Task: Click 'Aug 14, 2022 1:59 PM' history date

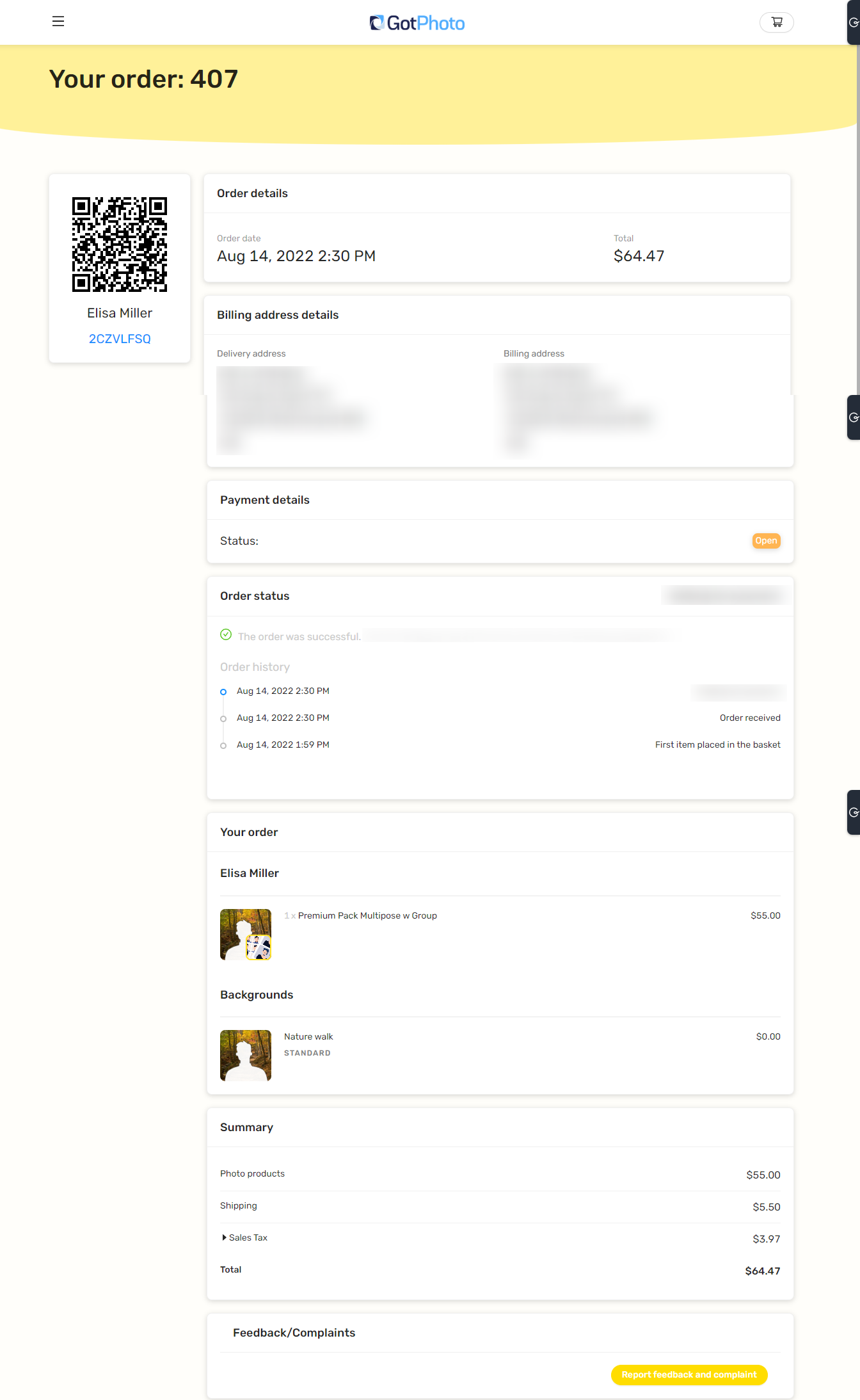Action: 283,744
